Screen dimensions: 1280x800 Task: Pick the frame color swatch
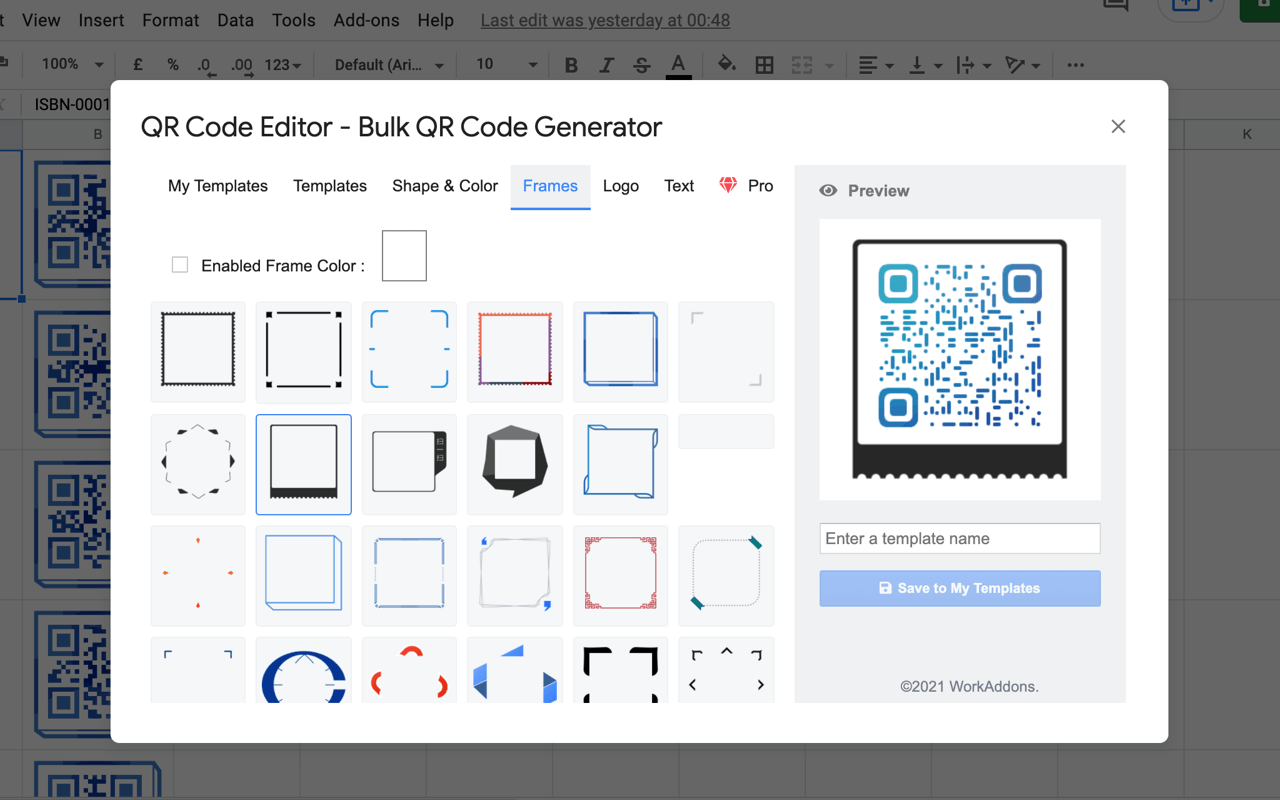coord(404,255)
